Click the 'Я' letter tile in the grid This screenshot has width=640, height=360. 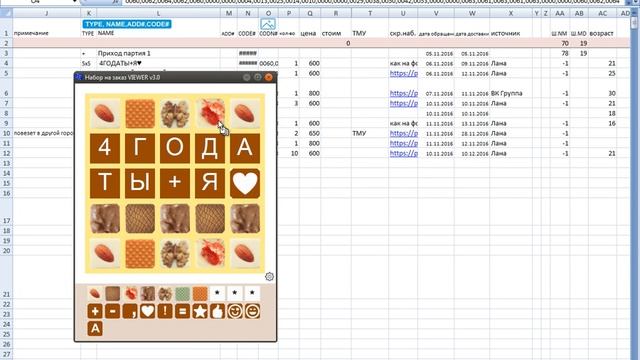coord(210,183)
